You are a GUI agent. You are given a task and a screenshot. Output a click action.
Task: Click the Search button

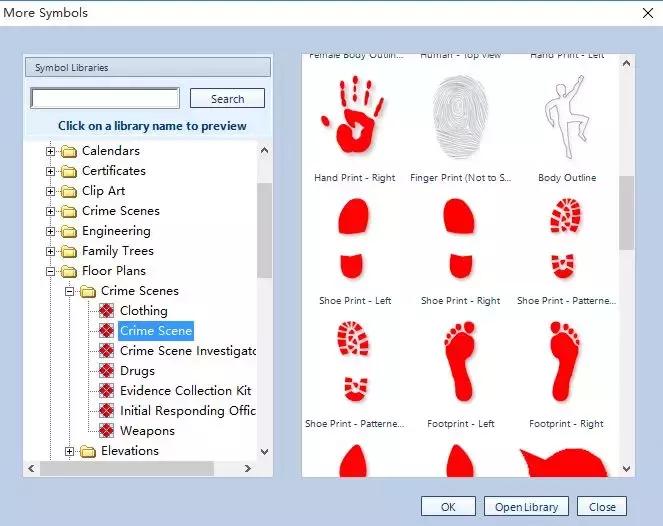(227, 99)
